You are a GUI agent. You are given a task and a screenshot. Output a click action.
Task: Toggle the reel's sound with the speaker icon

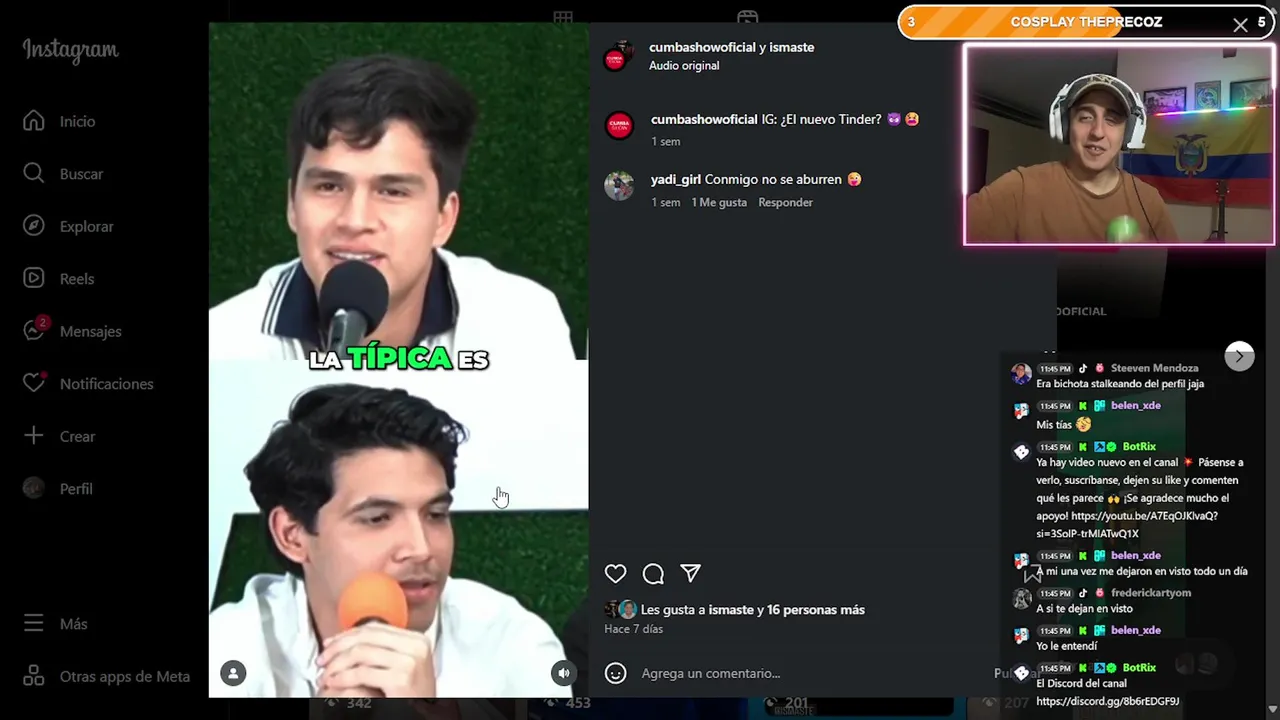[x=564, y=673]
